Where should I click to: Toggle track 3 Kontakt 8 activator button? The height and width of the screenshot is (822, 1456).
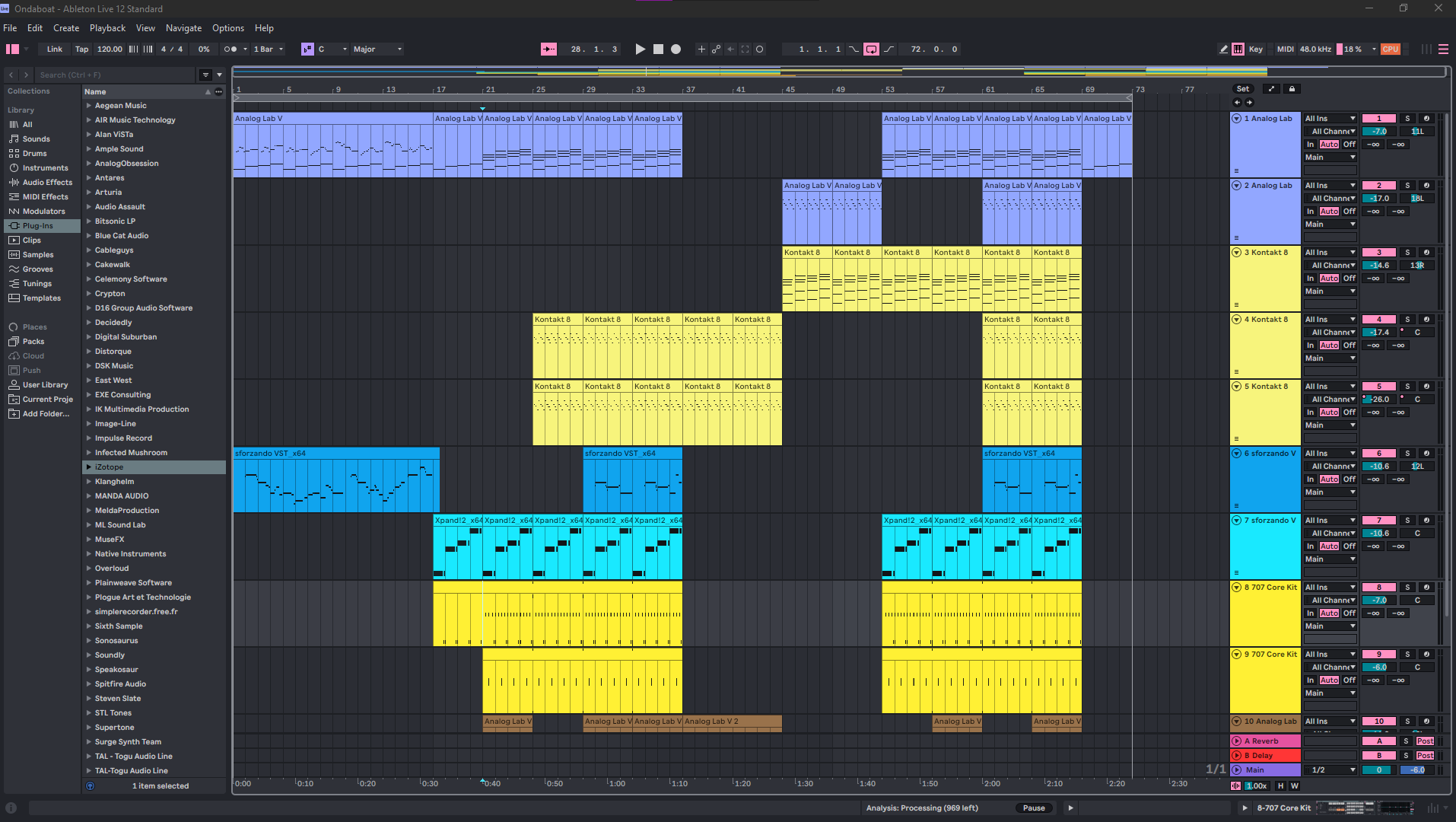[1379, 253]
